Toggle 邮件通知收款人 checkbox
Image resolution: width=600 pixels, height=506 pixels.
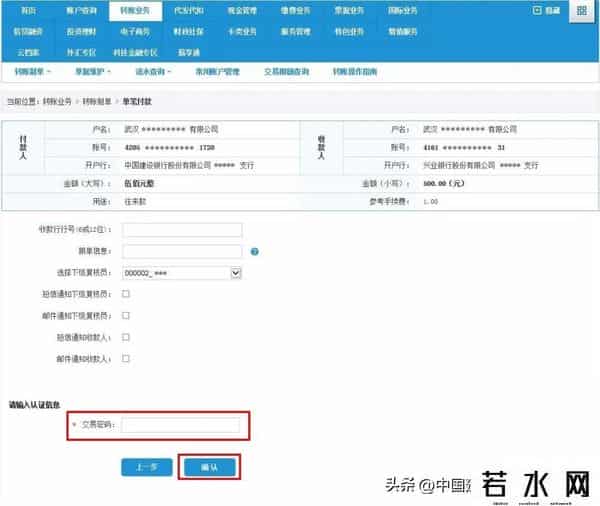(x=125, y=358)
